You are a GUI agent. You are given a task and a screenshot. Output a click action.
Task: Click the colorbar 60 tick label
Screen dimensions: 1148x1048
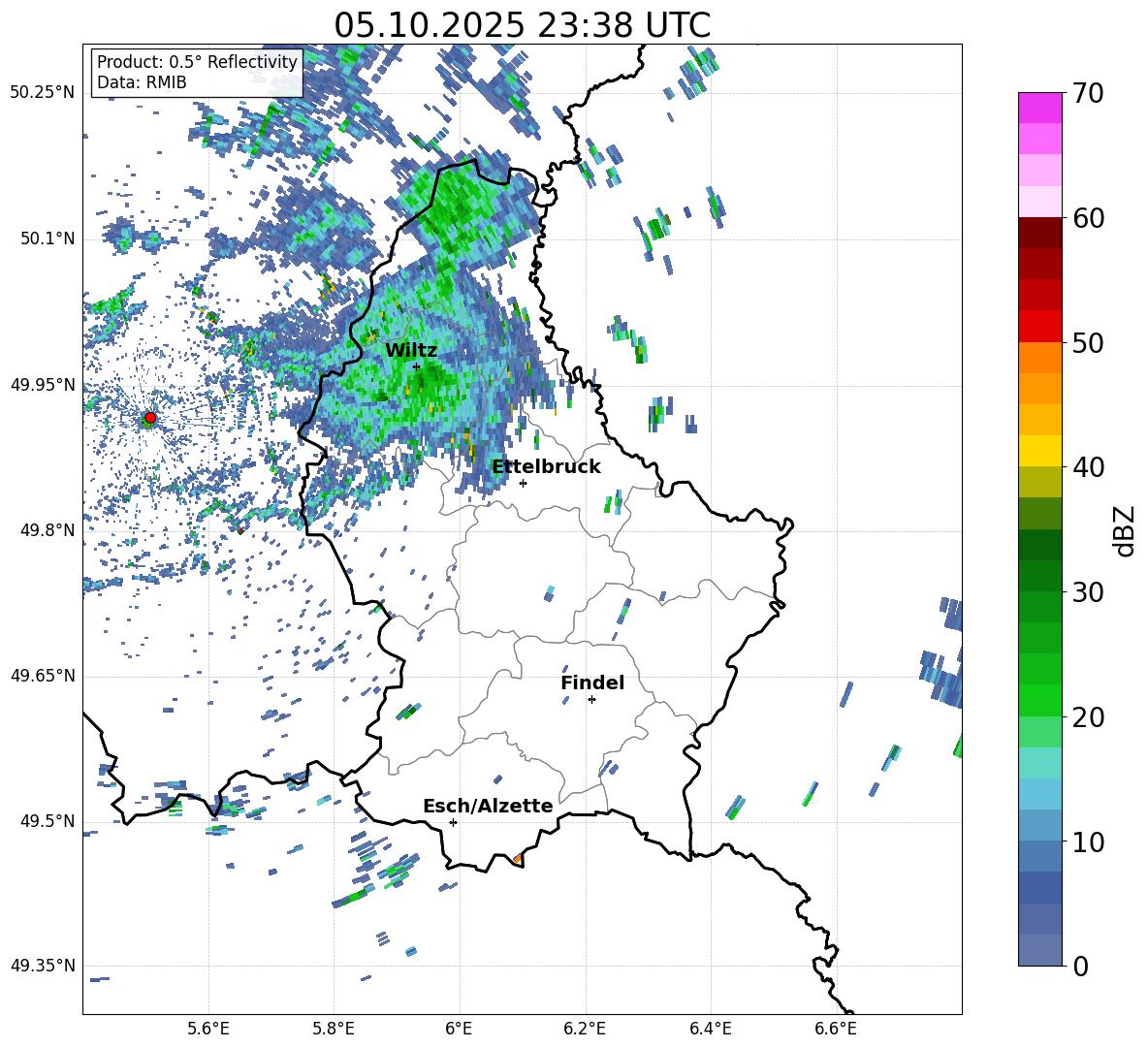[x=1088, y=218]
